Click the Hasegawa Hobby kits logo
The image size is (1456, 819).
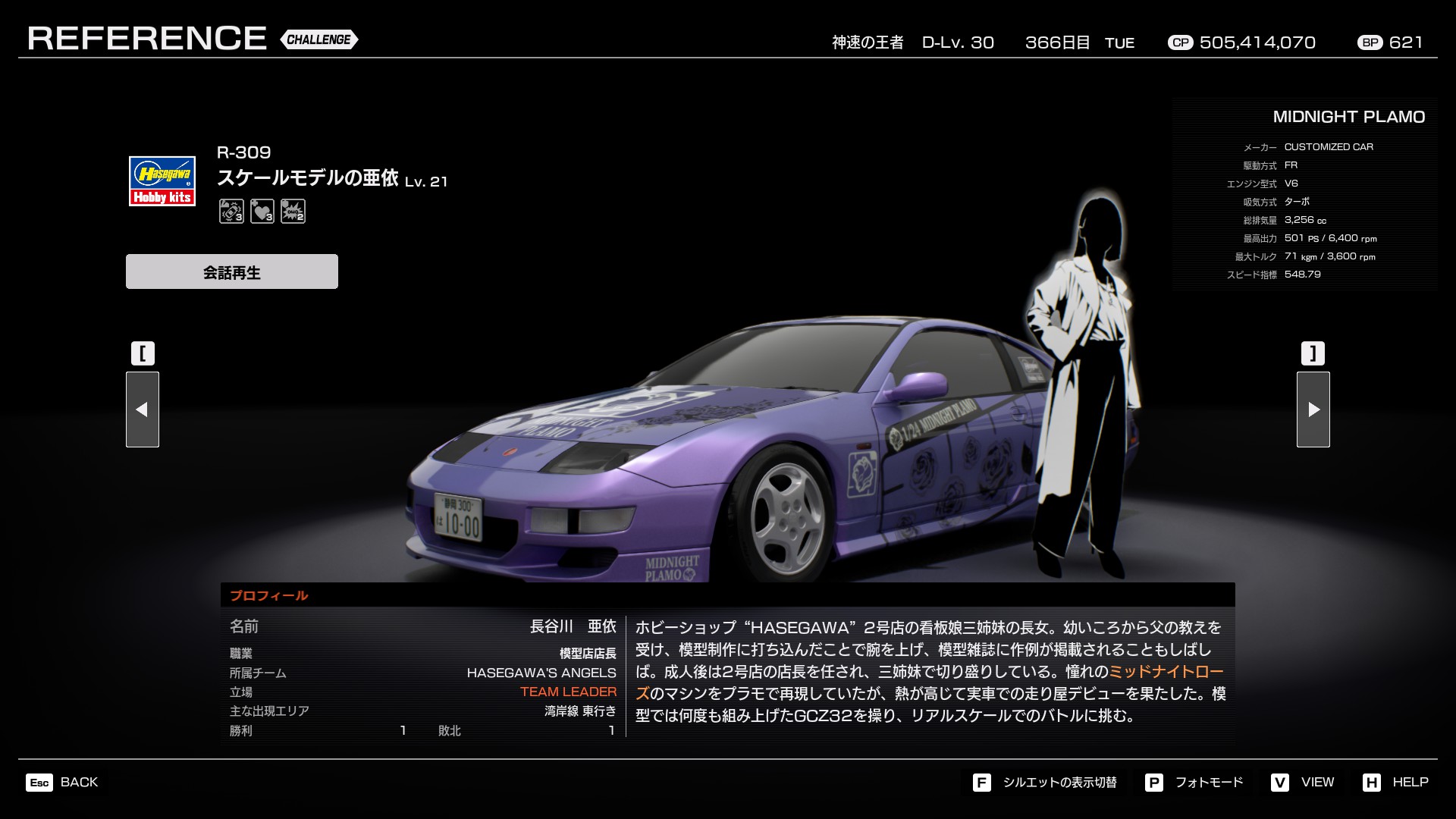click(162, 181)
